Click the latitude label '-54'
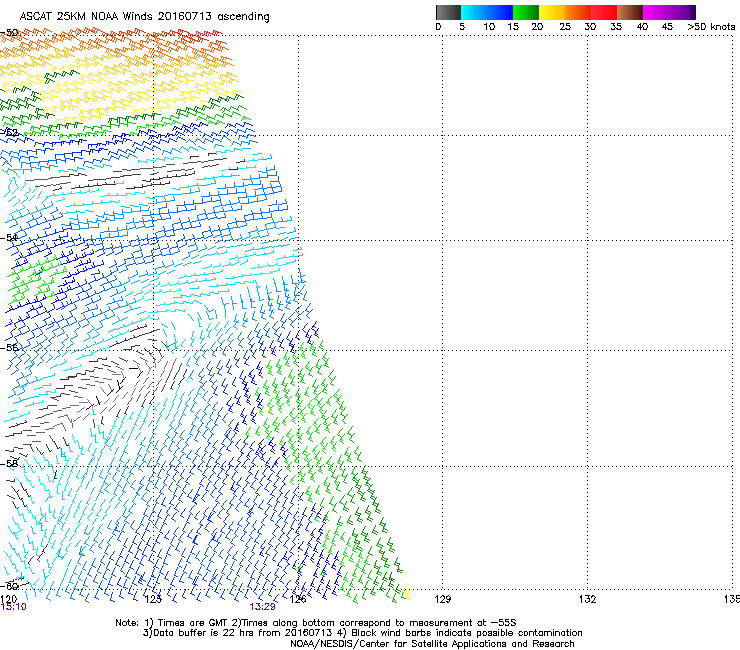This screenshot has width=740, height=650. pos(9,237)
